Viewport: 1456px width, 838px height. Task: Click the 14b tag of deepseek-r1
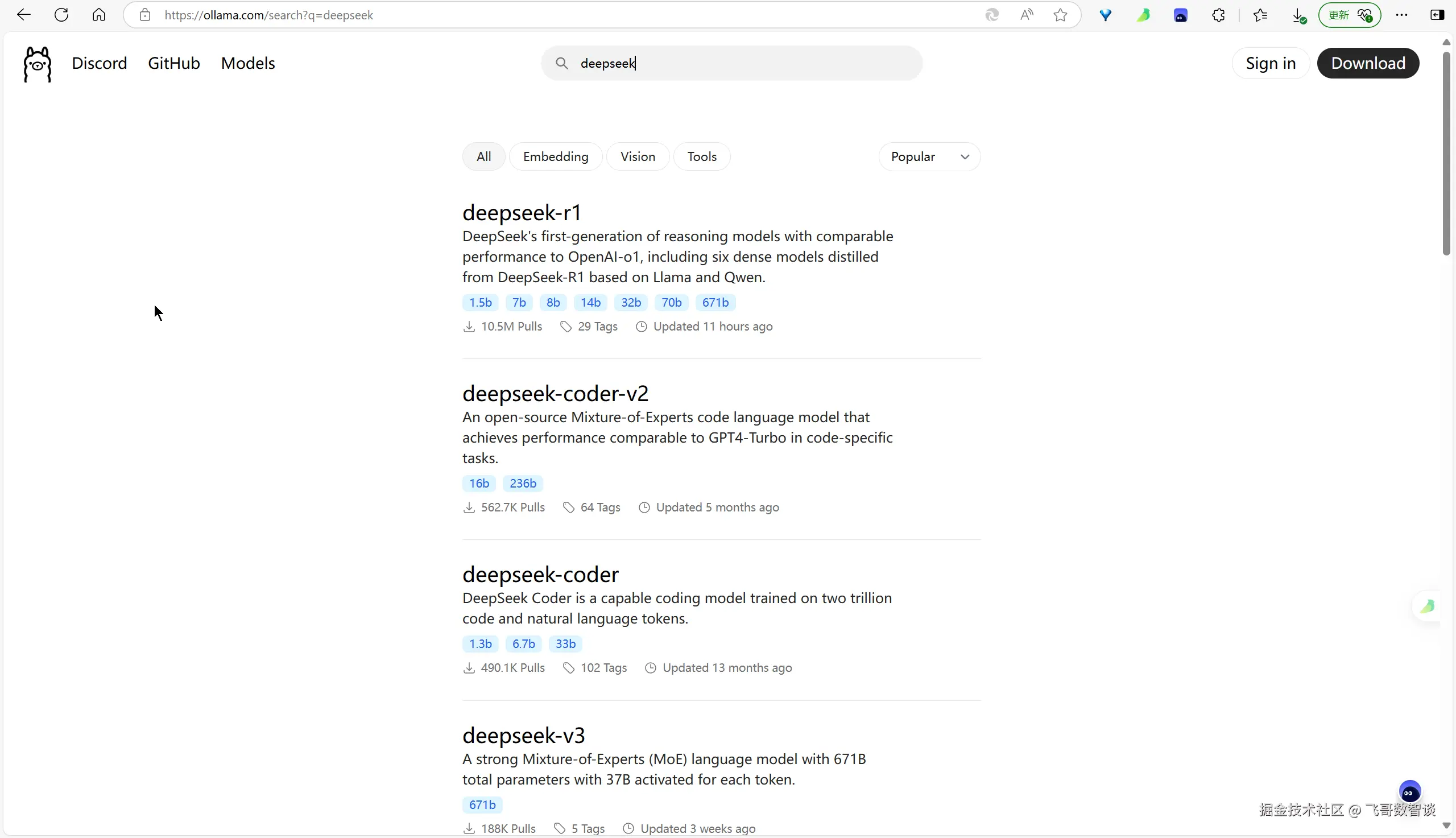pyautogui.click(x=590, y=302)
